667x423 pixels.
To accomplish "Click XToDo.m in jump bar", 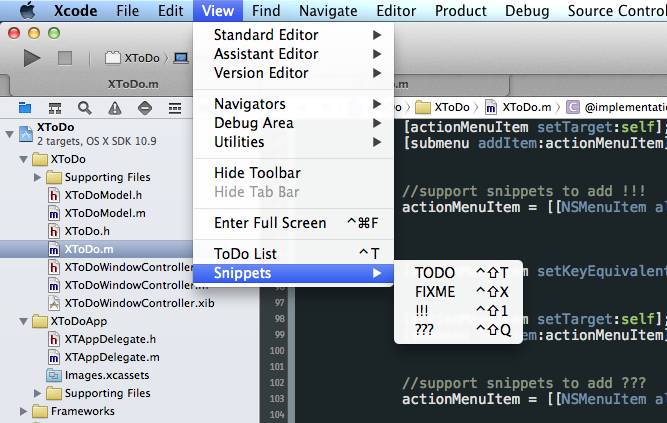I will 518,107.
